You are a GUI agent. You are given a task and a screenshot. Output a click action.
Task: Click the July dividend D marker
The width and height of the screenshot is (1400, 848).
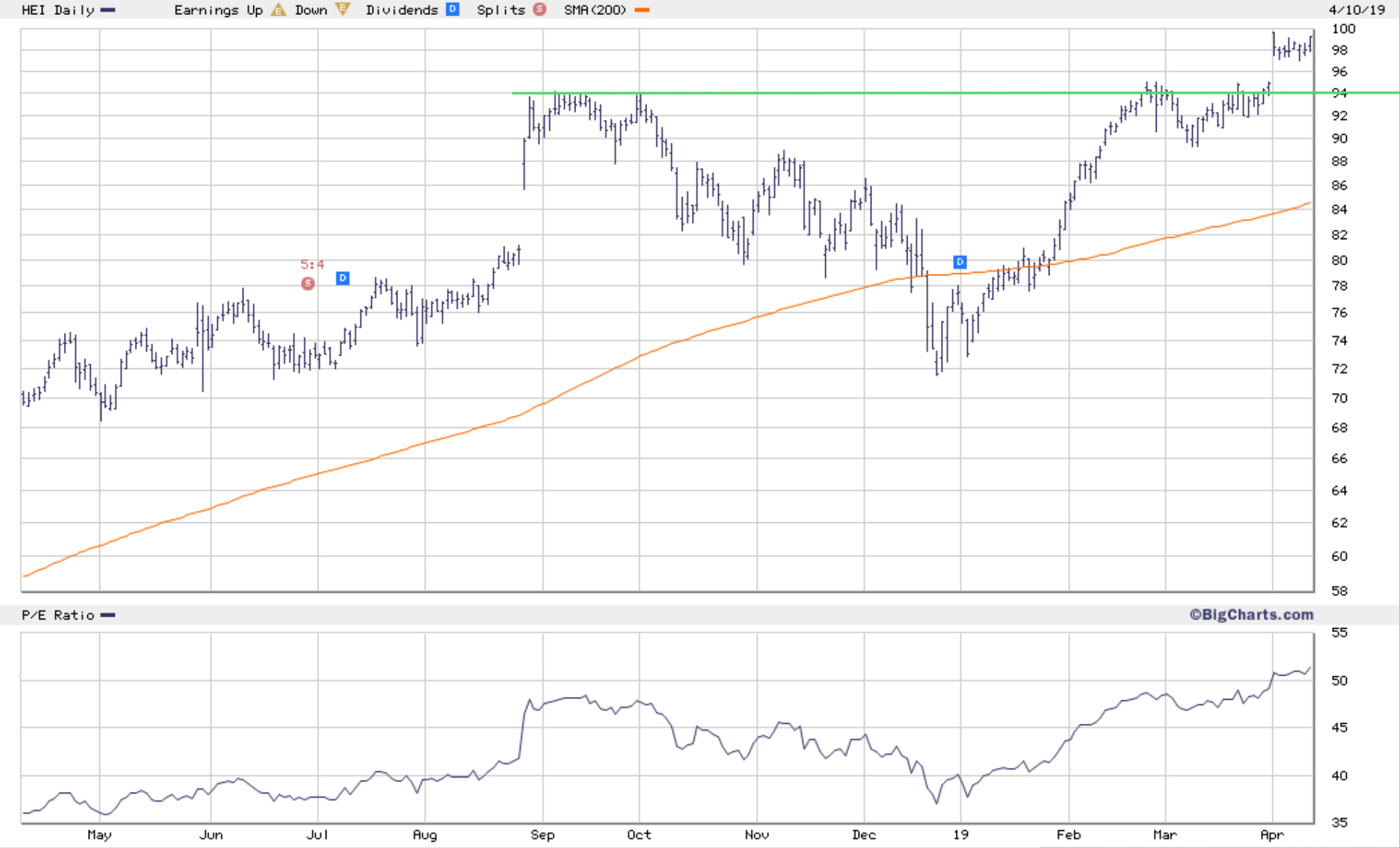coord(343,278)
